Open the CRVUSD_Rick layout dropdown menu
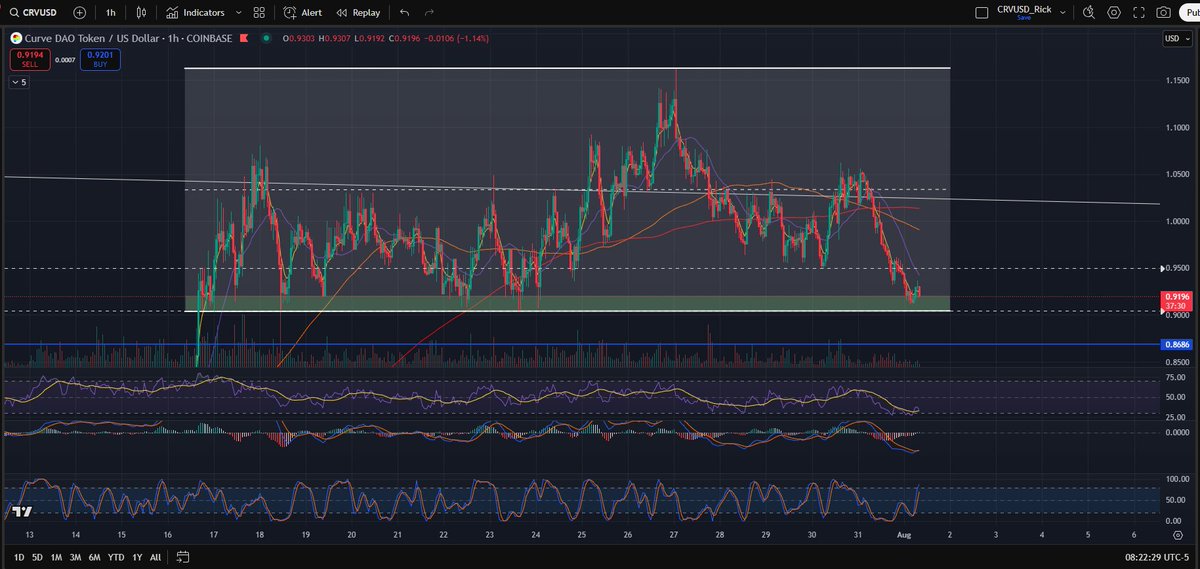1200x569 pixels. (x=1062, y=12)
